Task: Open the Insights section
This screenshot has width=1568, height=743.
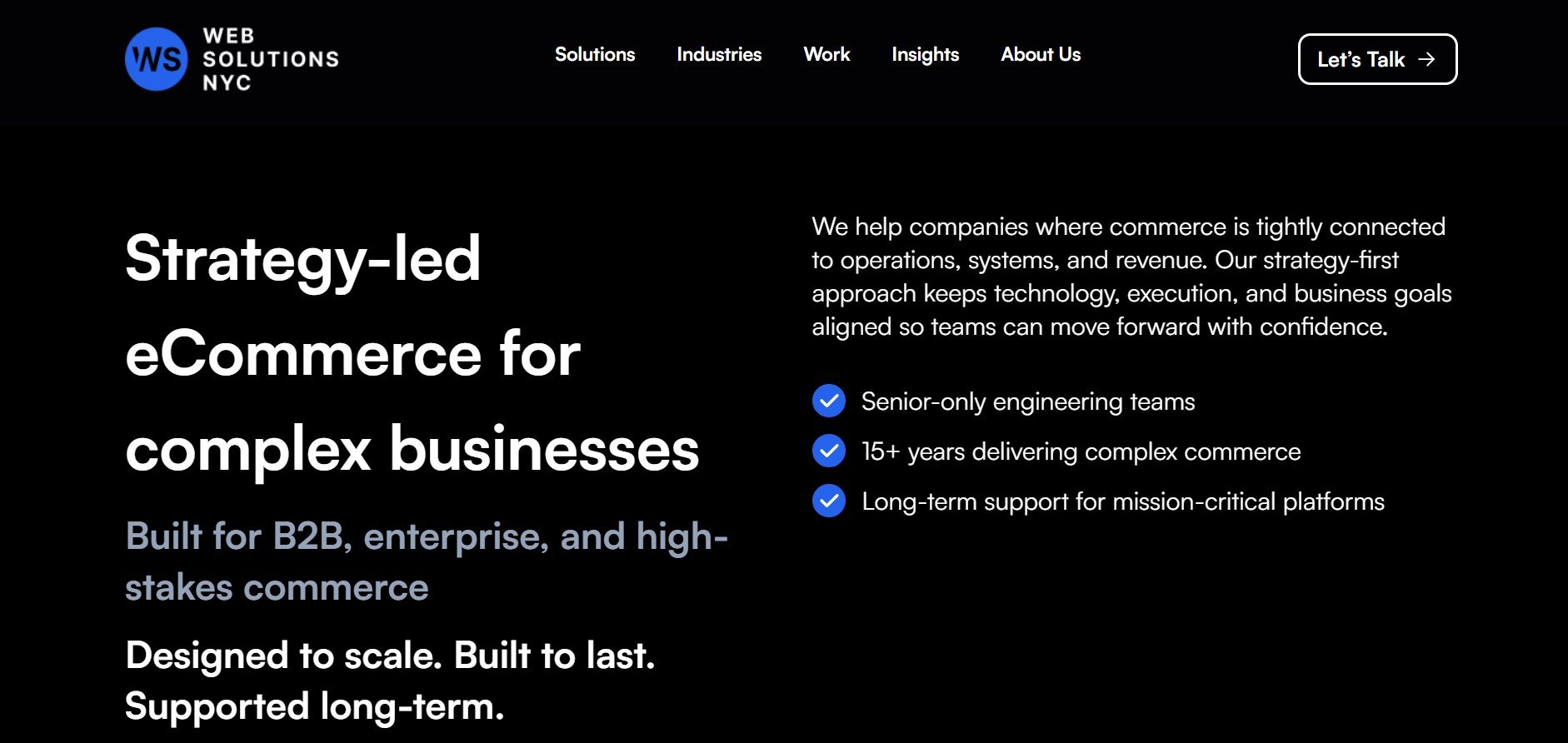Action: (925, 55)
